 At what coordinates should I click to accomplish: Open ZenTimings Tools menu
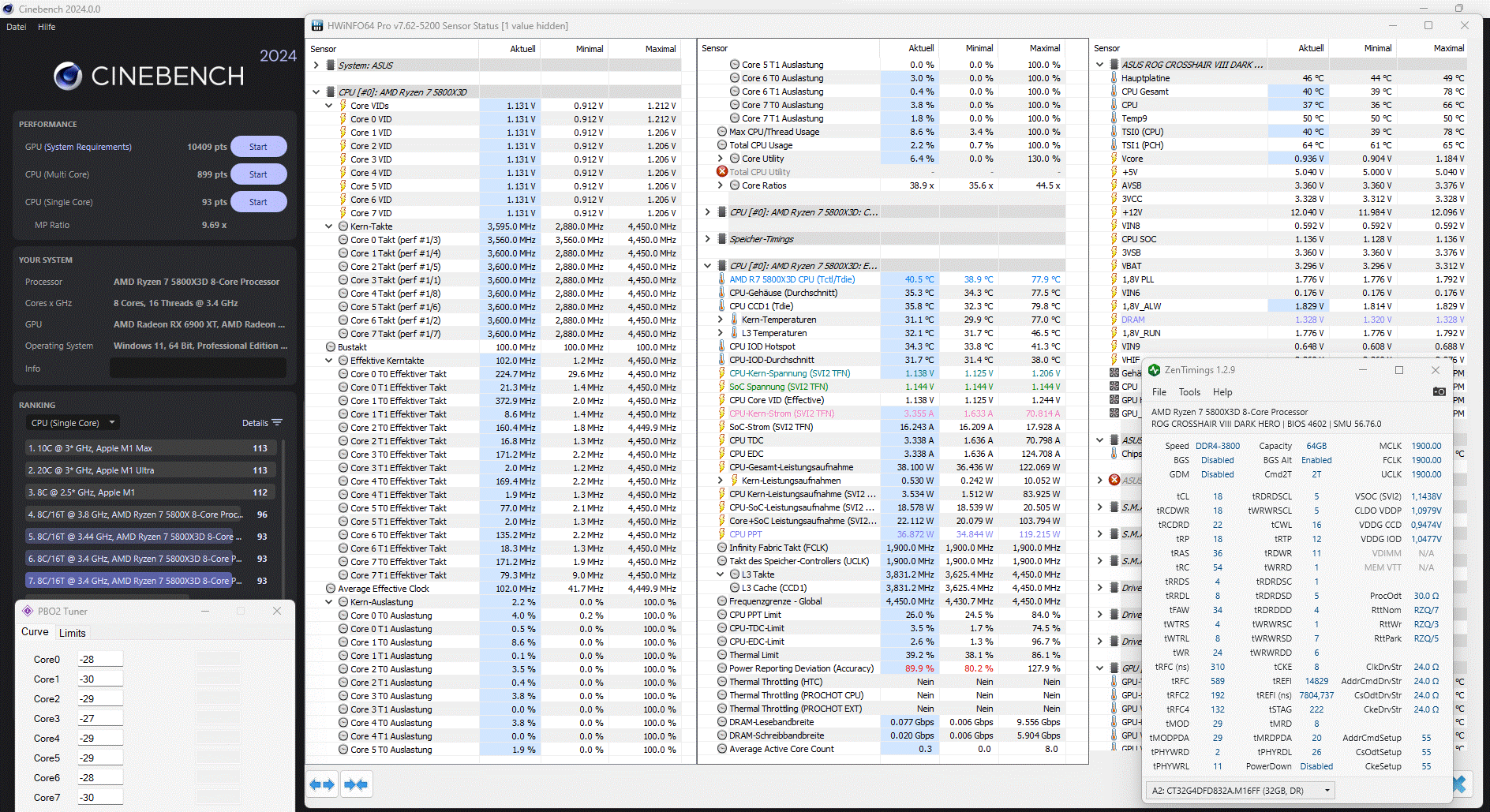click(1189, 392)
